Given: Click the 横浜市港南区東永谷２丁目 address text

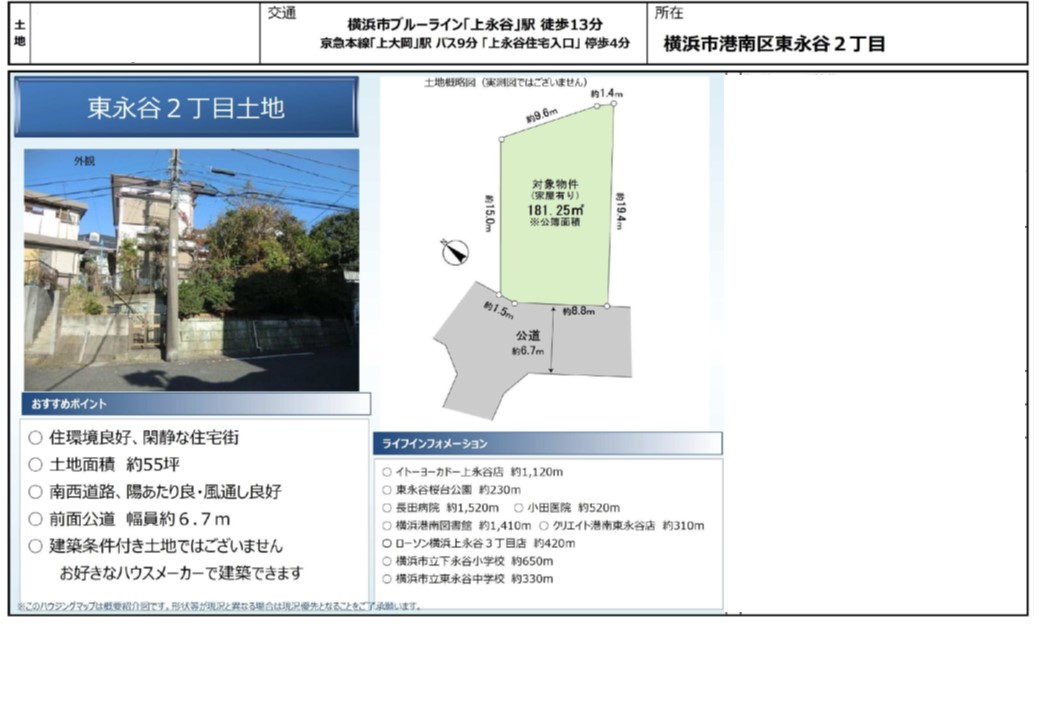Looking at the screenshot, I should 774,44.
